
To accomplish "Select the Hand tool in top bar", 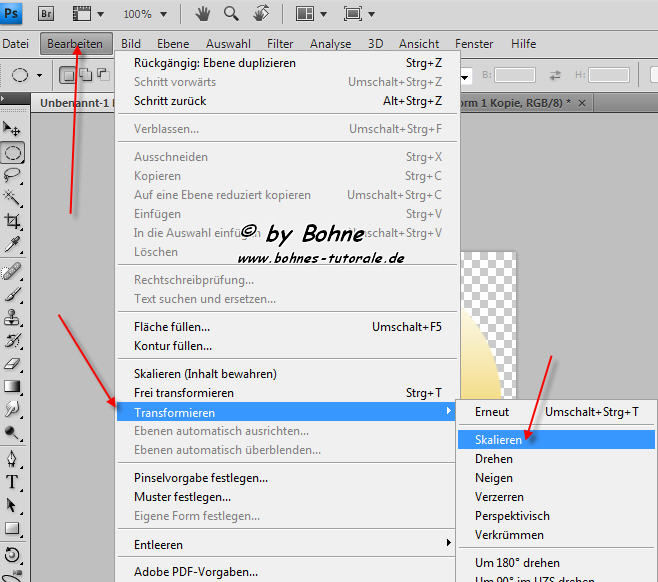I will point(202,14).
